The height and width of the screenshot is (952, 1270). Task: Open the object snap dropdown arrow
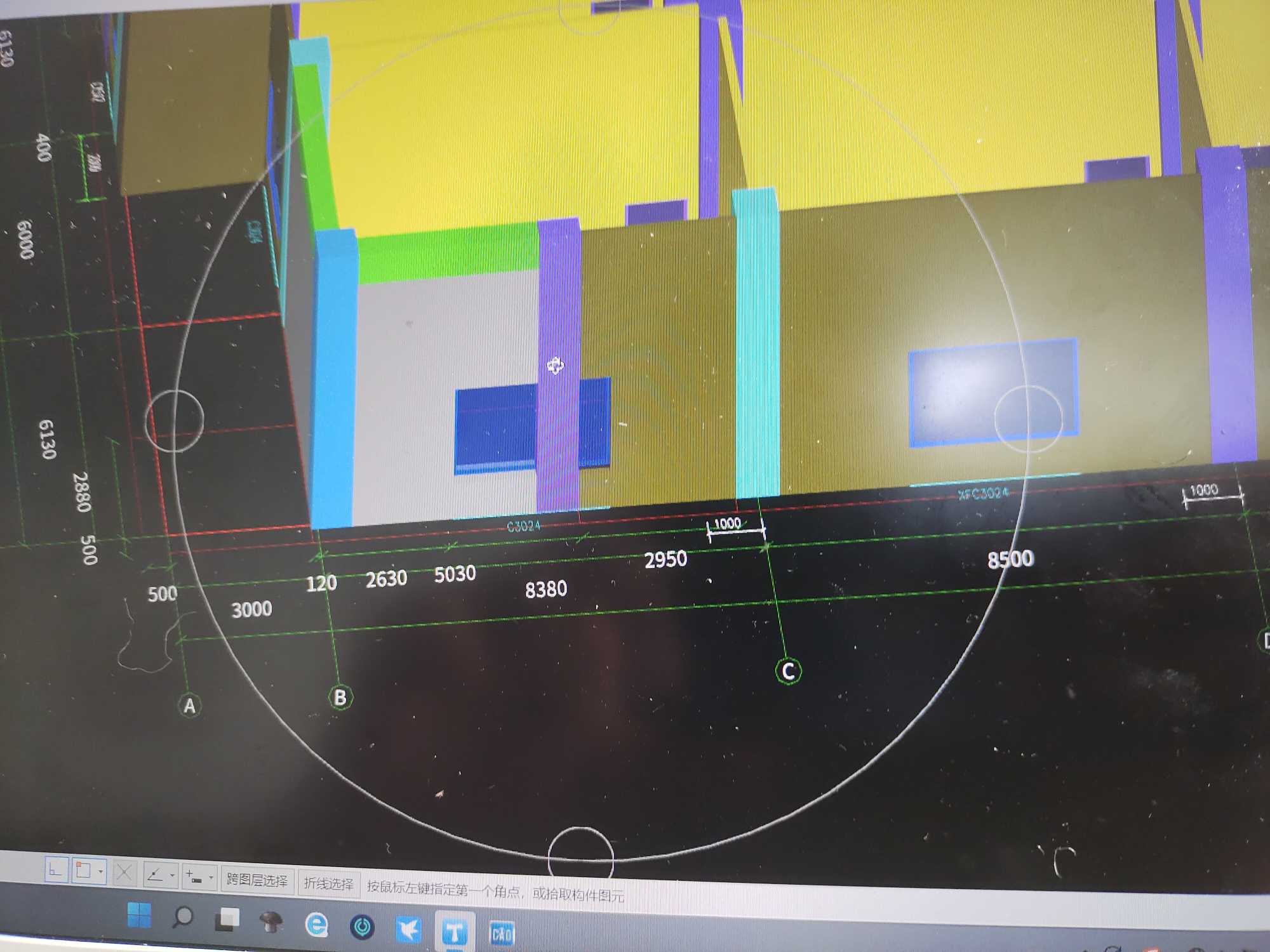[100, 871]
